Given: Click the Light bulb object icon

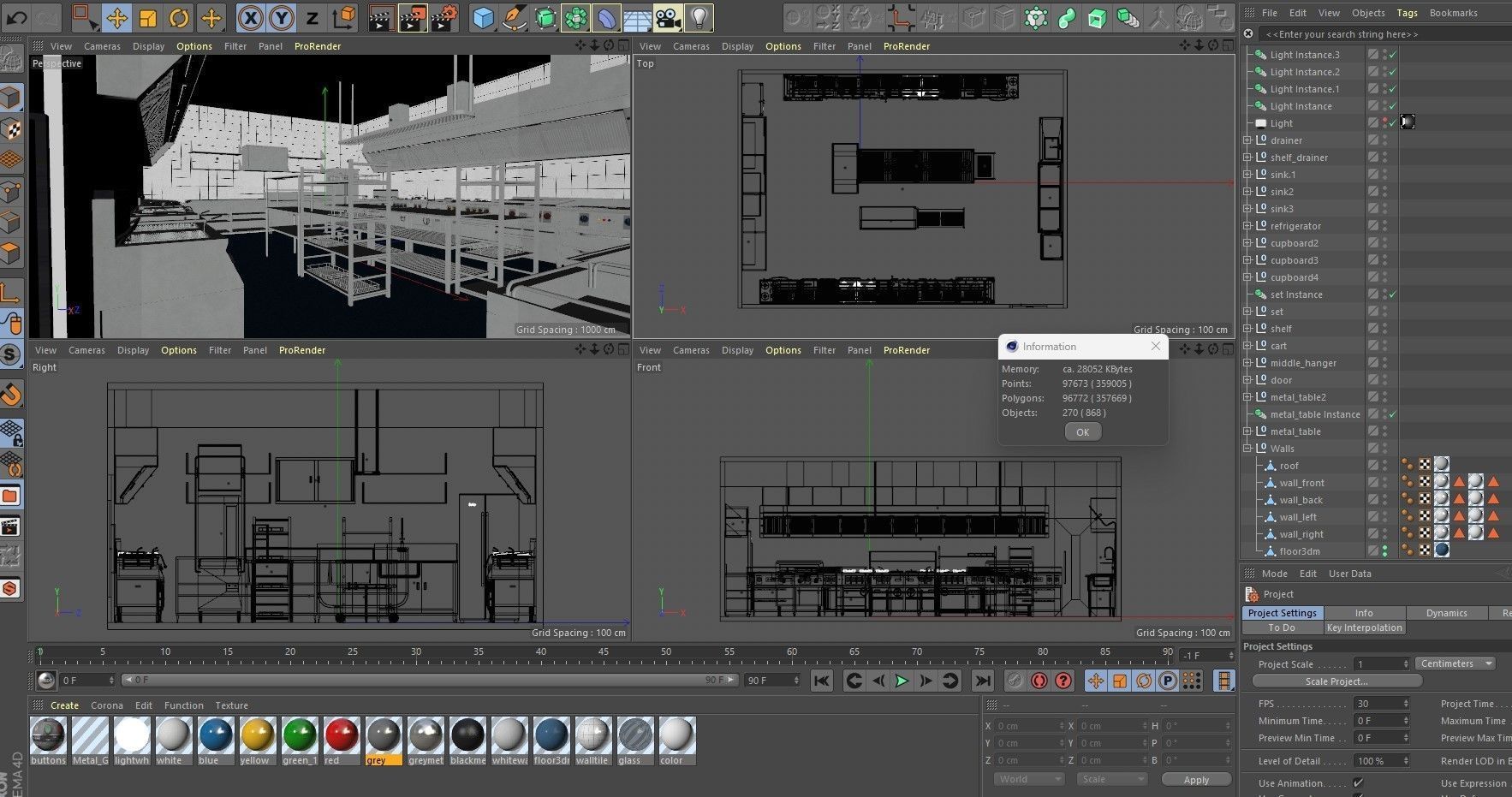Looking at the screenshot, I should click(x=699, y=17).
